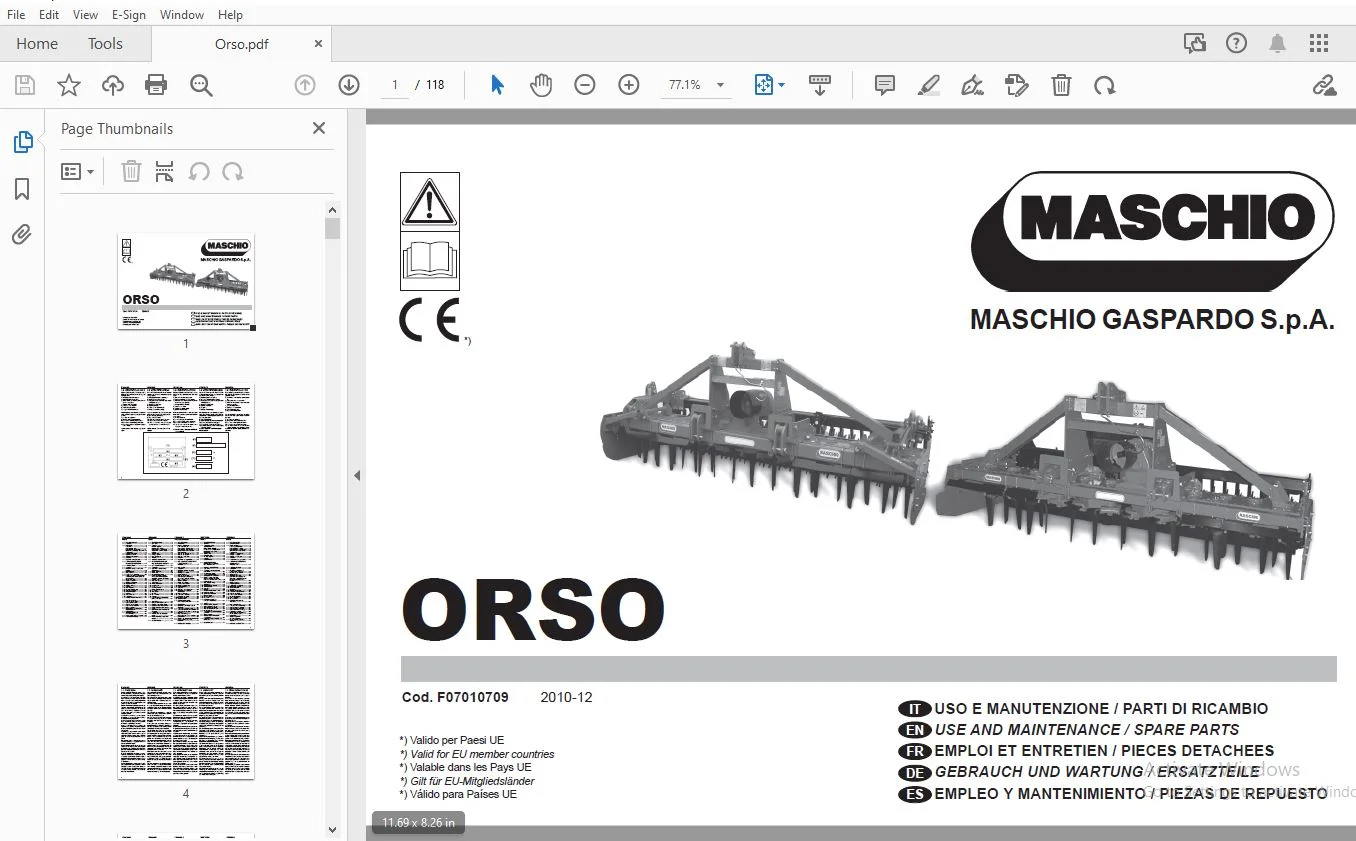This screenshot has width=1356, height=841.
Task: Print the Orso.pdf document
Action: click(156, 86)
